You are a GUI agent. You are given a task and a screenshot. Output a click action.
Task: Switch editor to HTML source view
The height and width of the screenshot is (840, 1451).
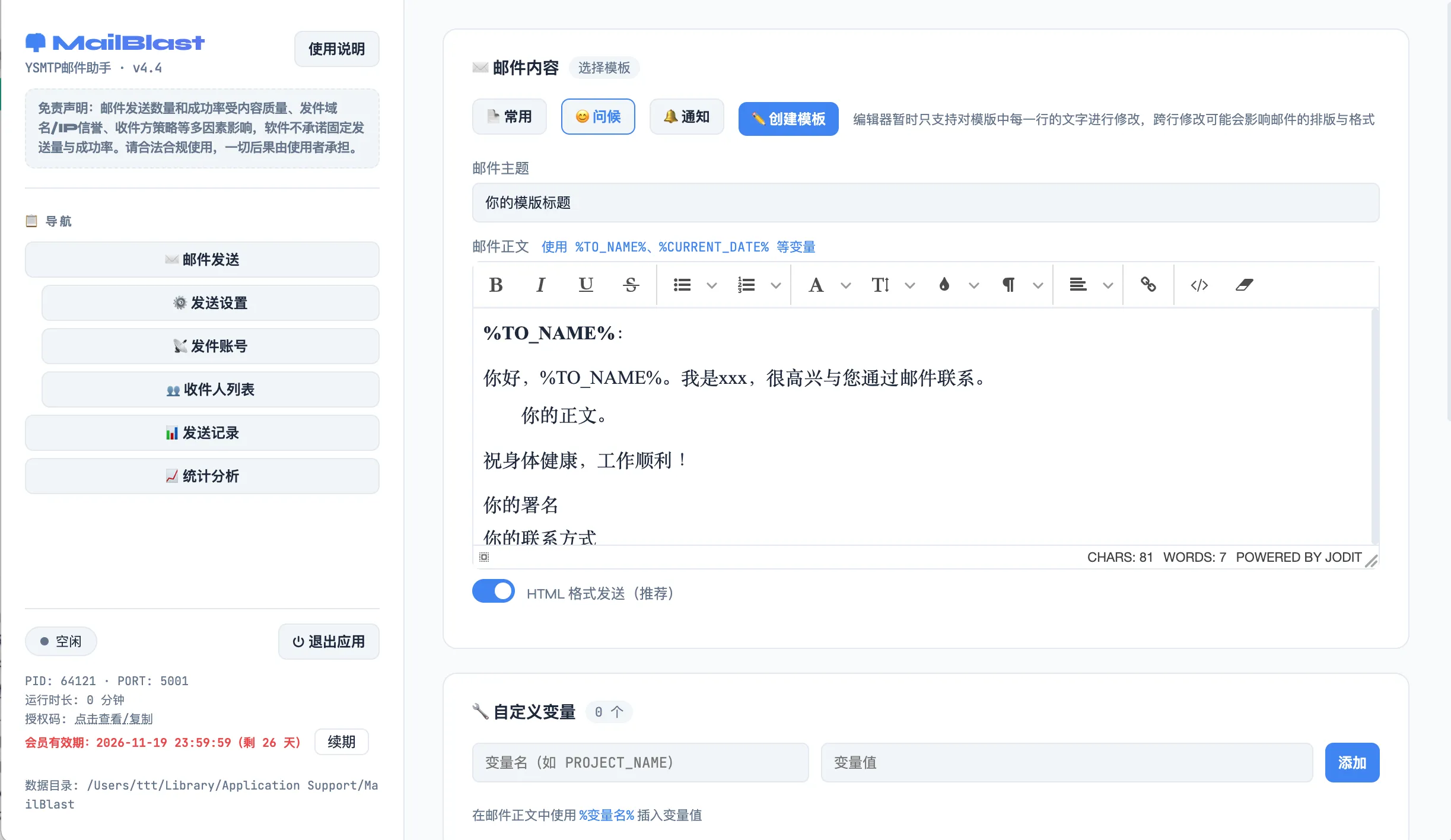pos(1199,285)
